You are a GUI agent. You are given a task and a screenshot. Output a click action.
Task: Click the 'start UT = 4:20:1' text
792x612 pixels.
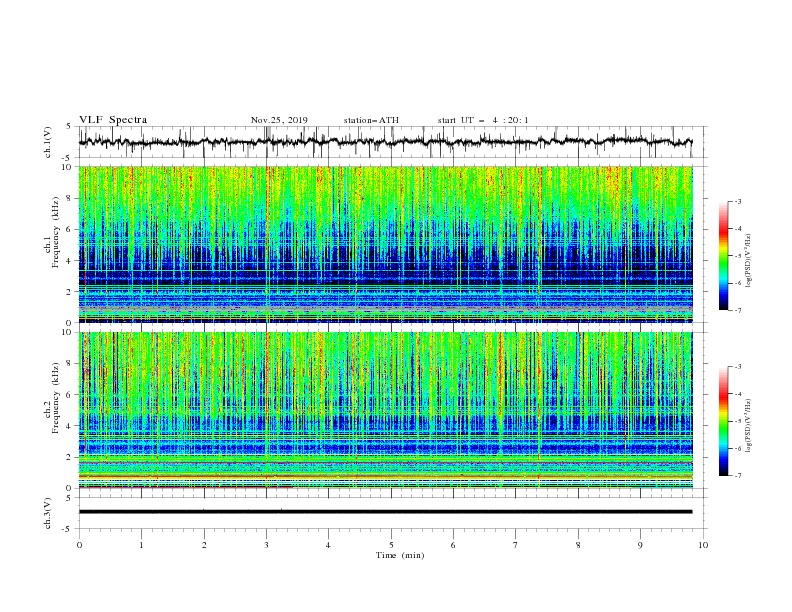(482, 120)
